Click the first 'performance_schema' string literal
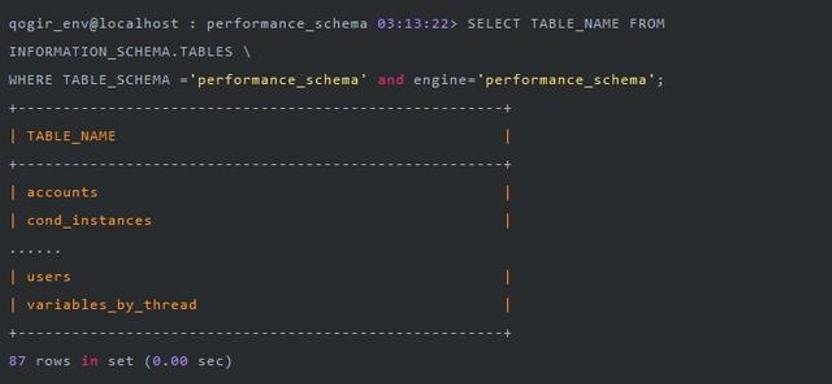 coord(278,80)
